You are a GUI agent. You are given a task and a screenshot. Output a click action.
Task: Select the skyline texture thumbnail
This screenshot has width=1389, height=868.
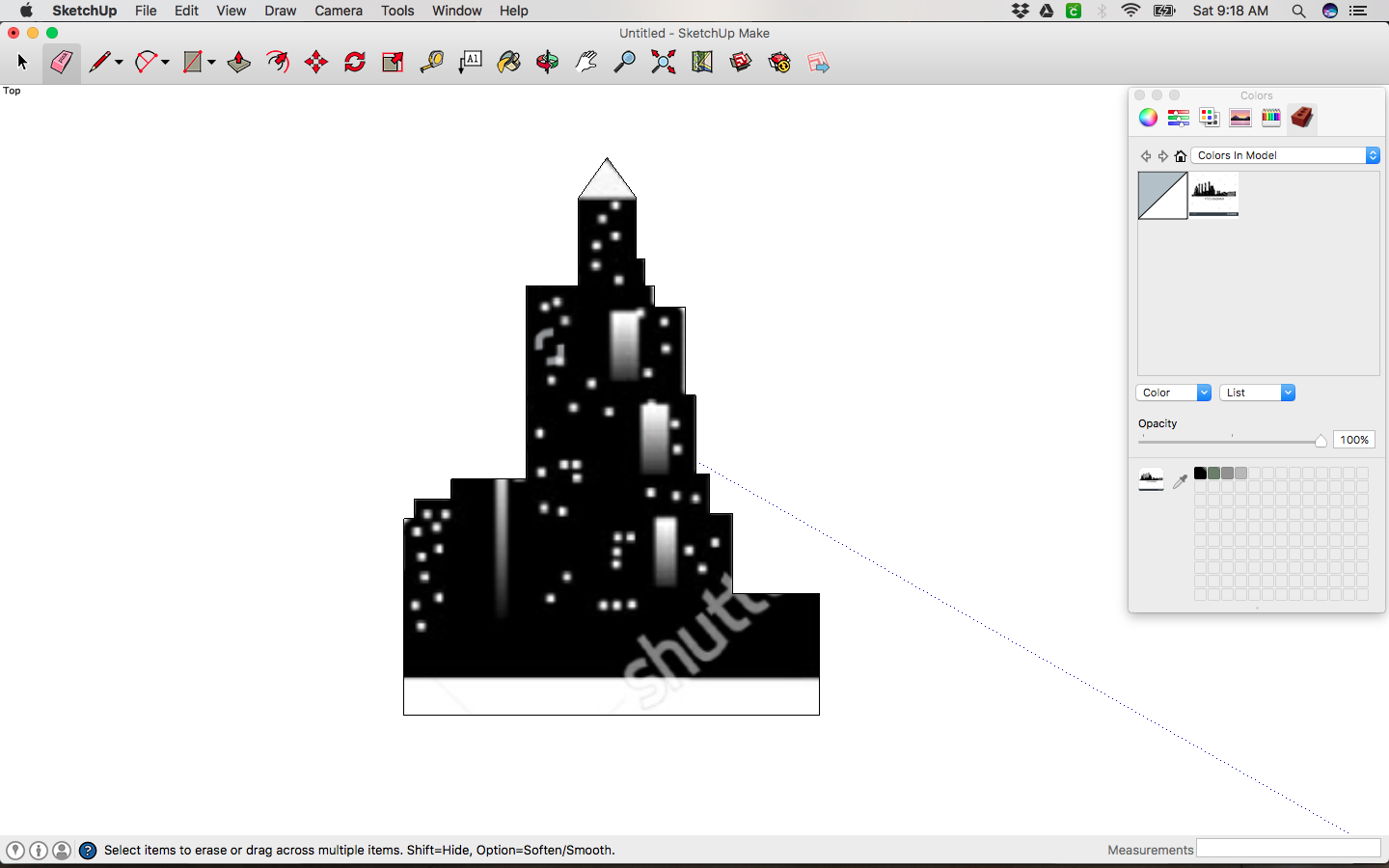1213,196
